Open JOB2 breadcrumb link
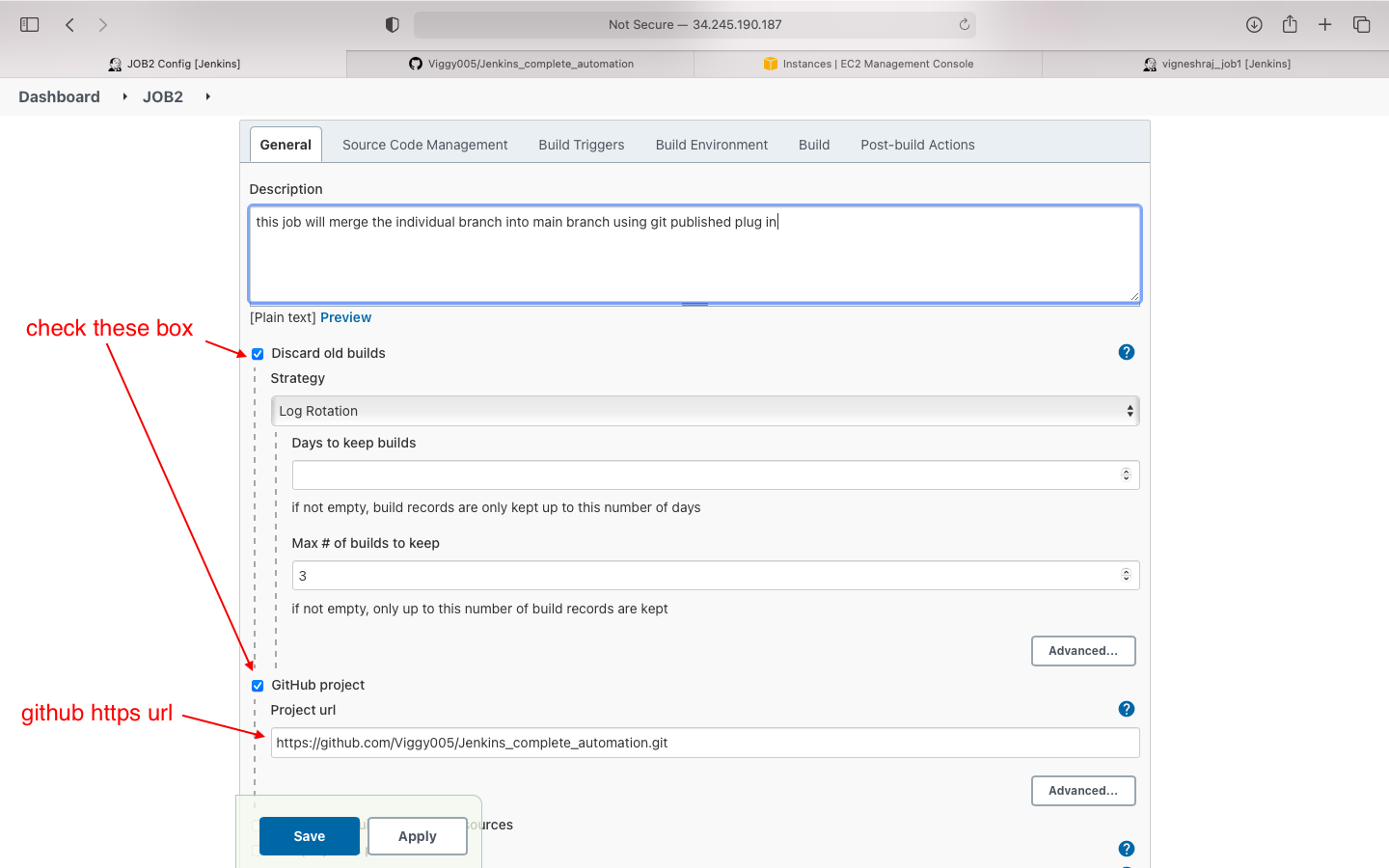Viewport: 1389px width, 868px height. 163,96
